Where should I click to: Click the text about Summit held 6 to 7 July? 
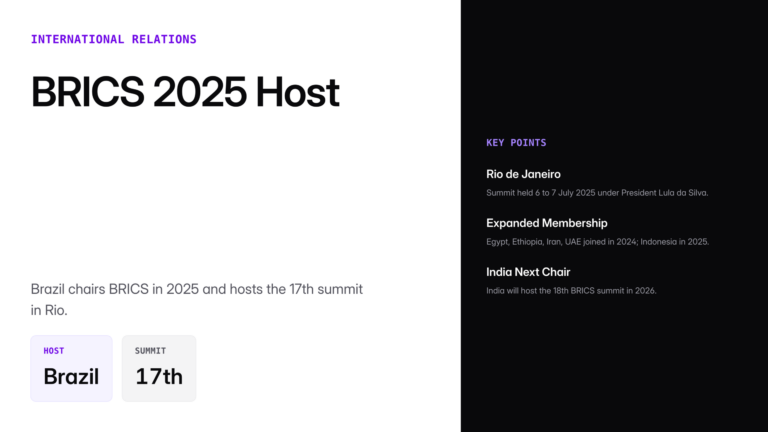click(x=597, y=192)
